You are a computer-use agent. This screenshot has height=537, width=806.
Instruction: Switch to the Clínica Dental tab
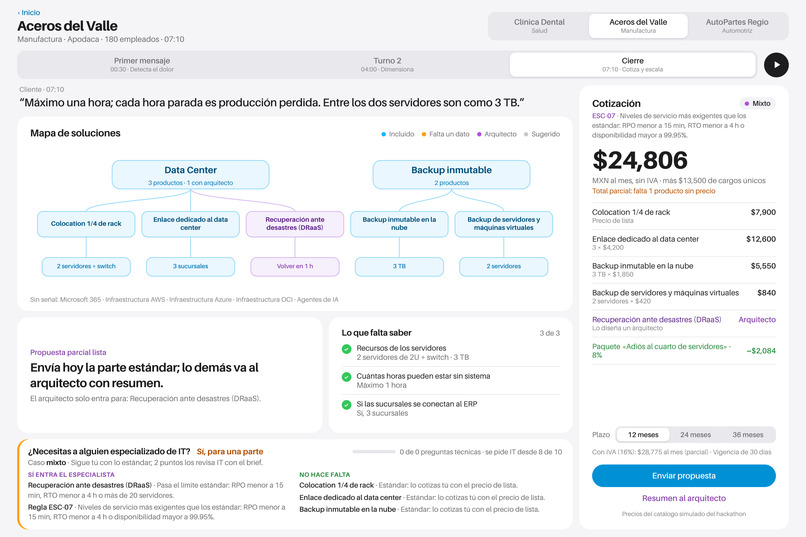[539, 26]
